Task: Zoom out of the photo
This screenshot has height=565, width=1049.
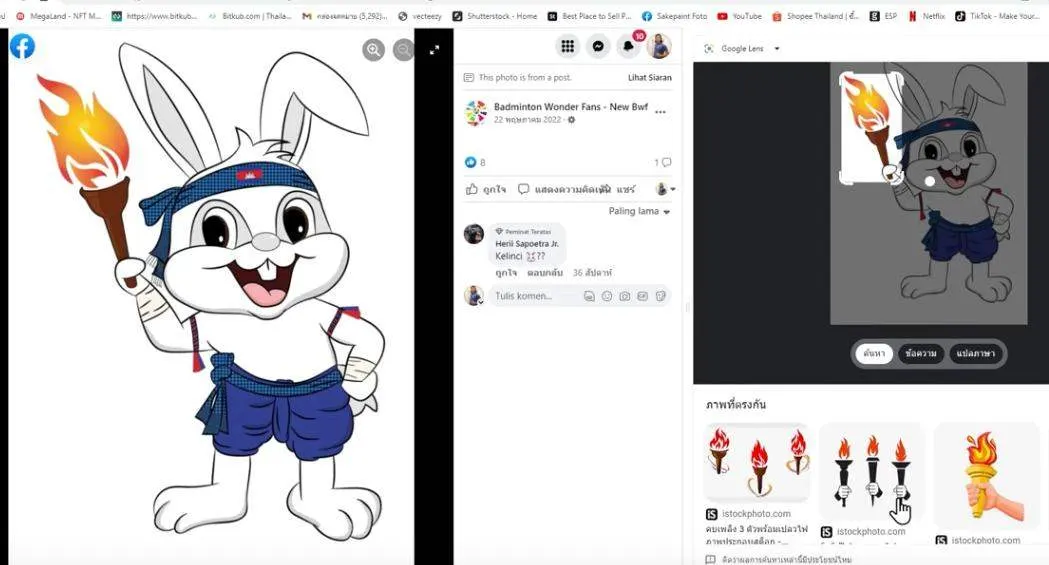Action: click(x=403, y=49)
